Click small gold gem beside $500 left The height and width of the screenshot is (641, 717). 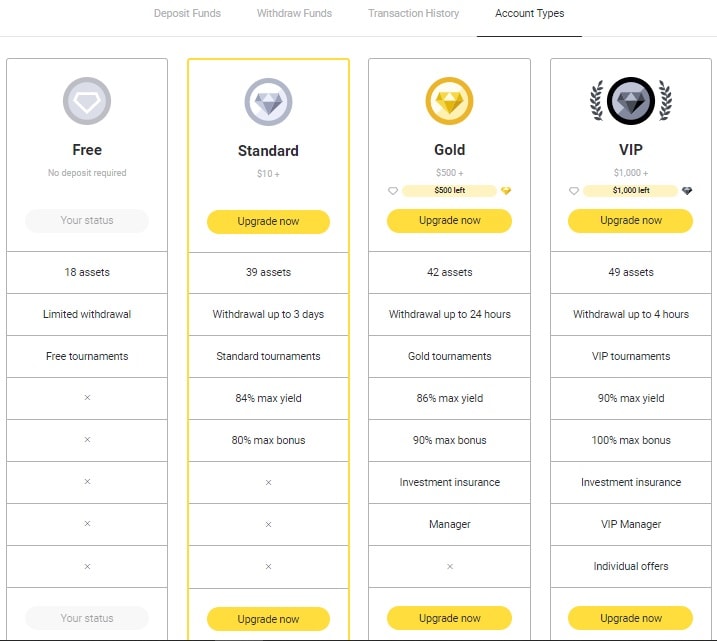pyautogui.click(x=506, y=191)
